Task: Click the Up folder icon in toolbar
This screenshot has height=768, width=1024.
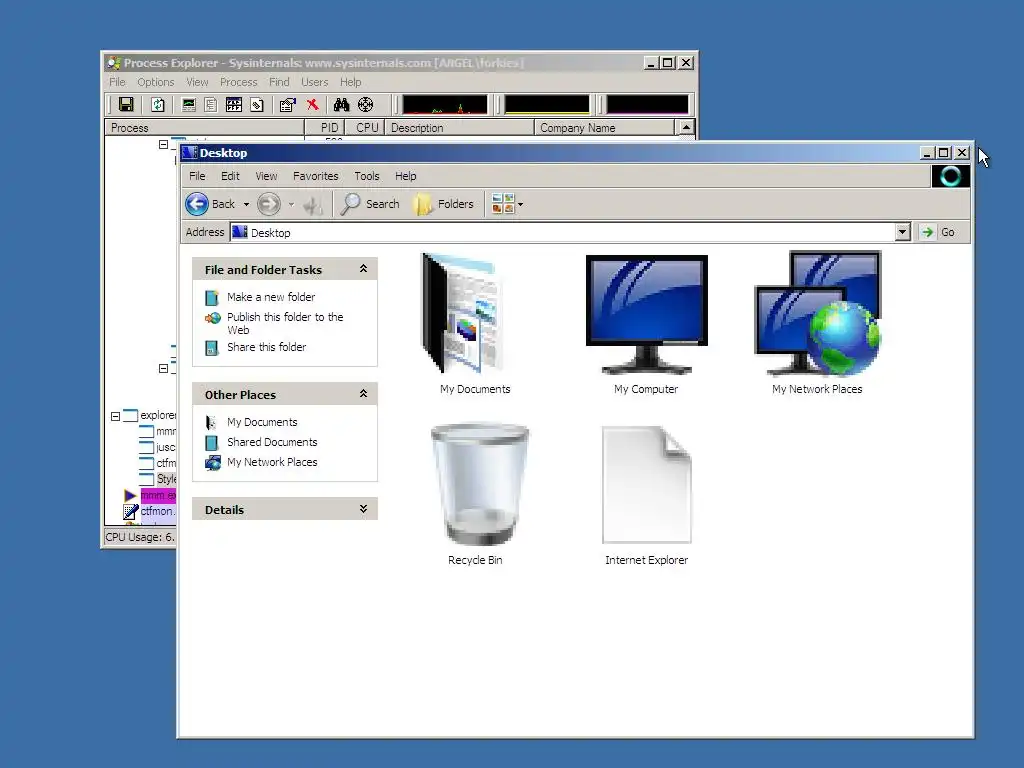Action: click(x=313, y=204)
